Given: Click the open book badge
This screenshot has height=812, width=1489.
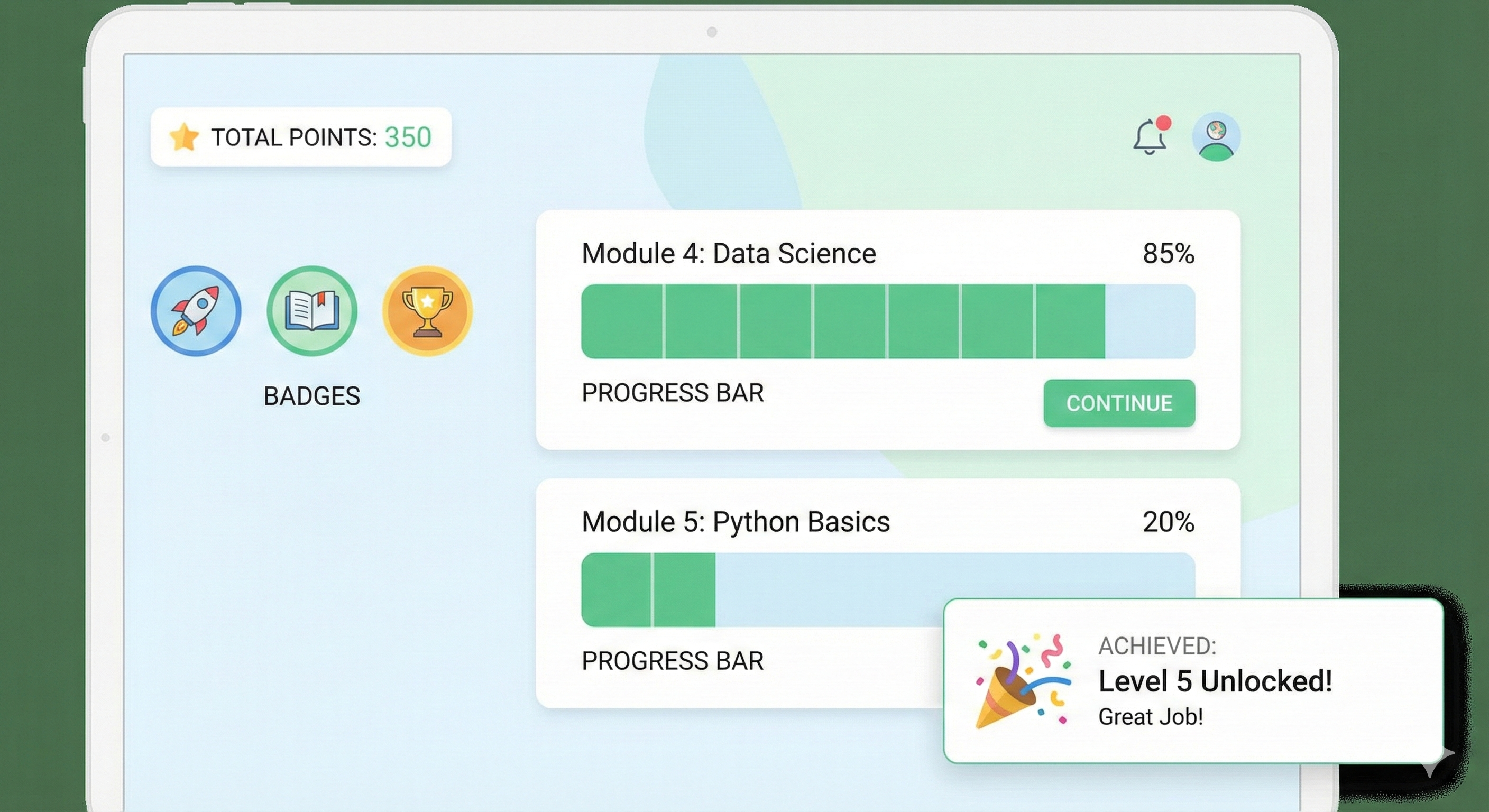Looking at the screenshot, I should tap(311, 311).
